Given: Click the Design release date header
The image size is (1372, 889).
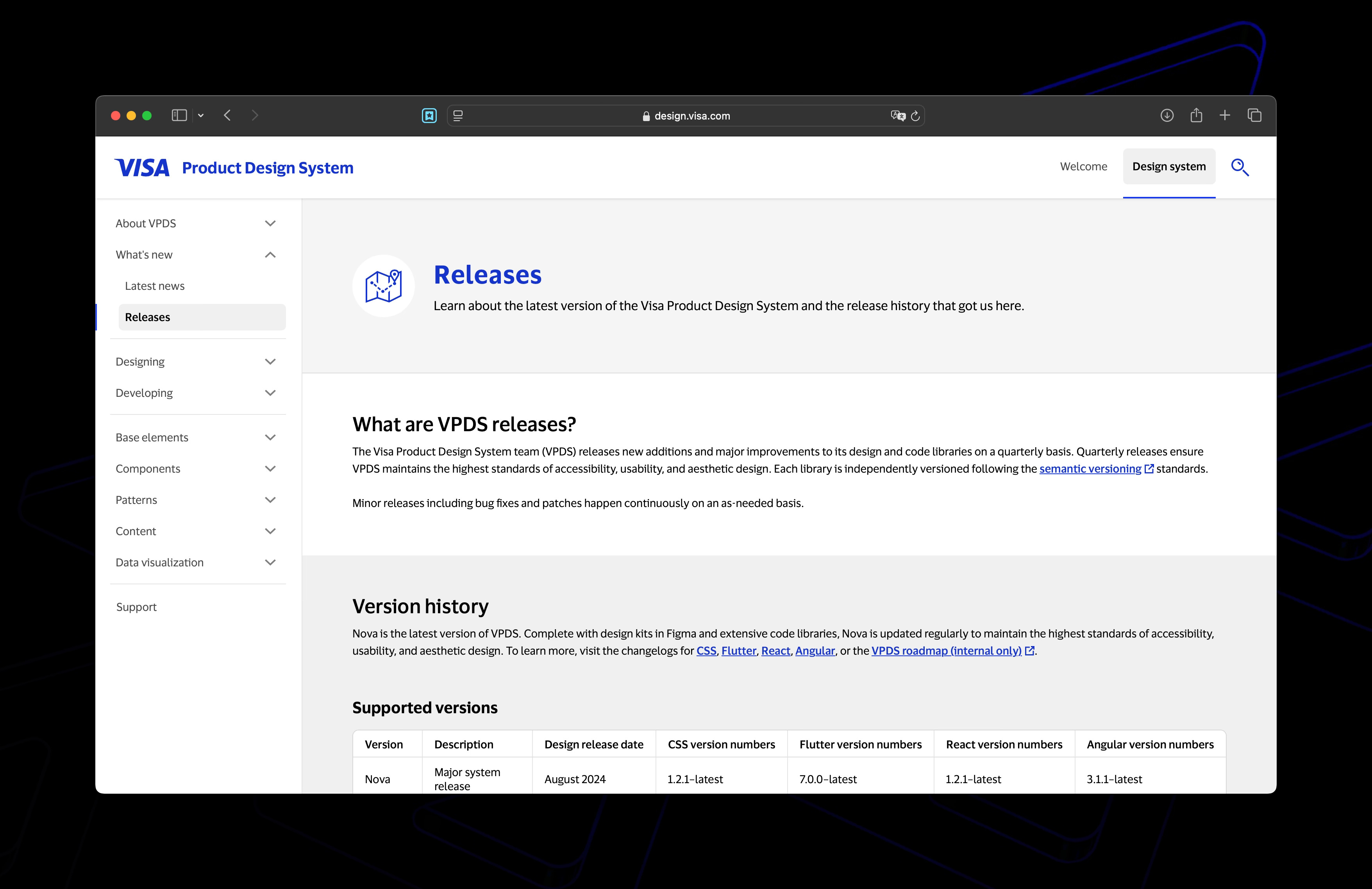Looking at the screenshot, I should (x=594, y=744).
